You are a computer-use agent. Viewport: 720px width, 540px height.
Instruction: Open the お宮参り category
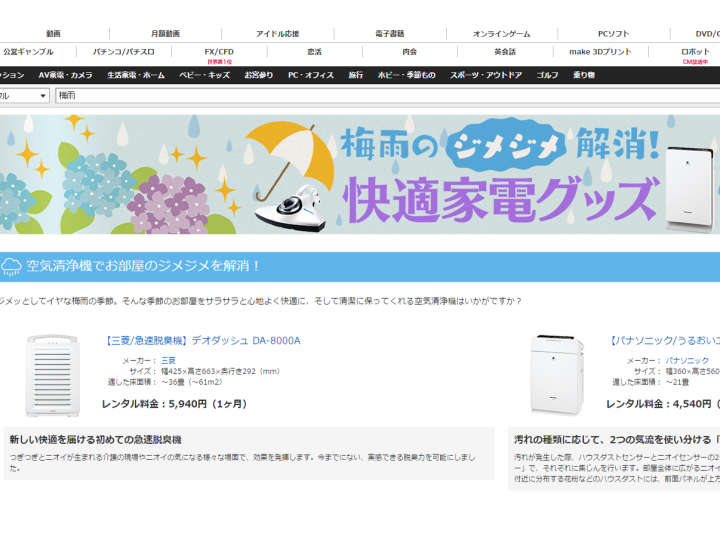click(x=259, y=75)
